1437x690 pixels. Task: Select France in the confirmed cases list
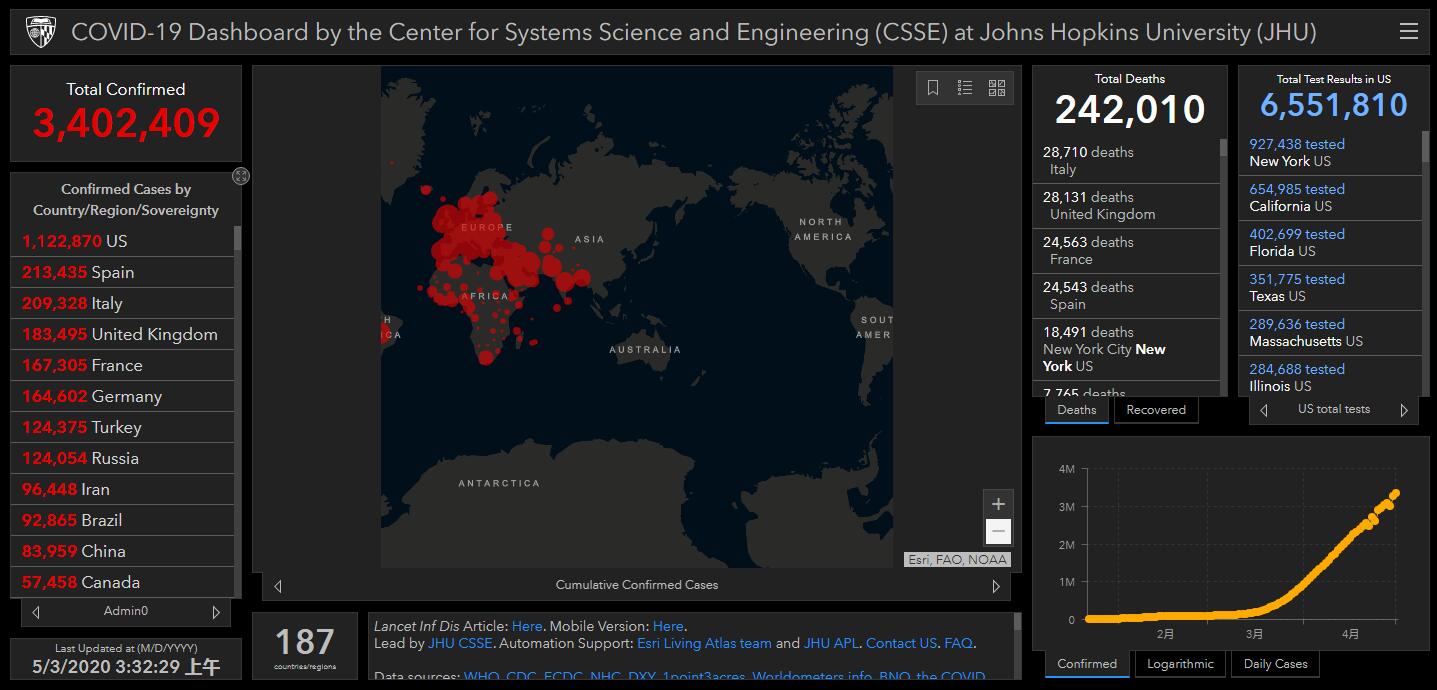tap(123, 365)
